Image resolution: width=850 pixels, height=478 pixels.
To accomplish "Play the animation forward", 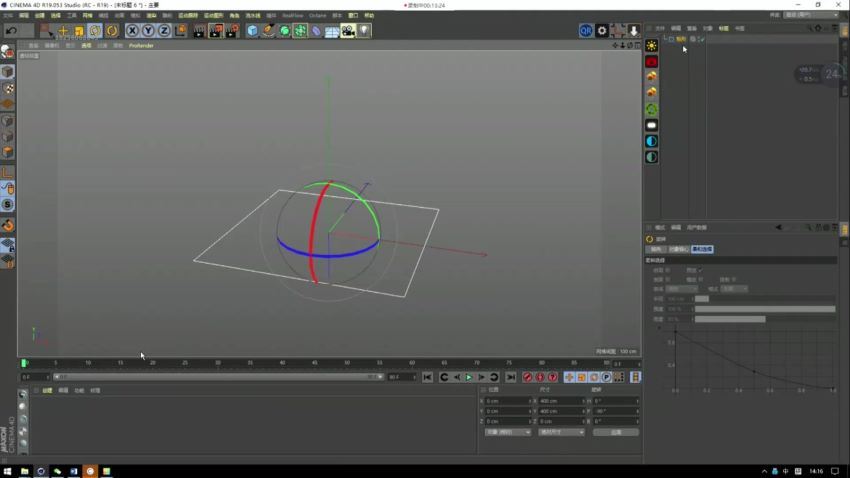I will click(x=469, y=377).
